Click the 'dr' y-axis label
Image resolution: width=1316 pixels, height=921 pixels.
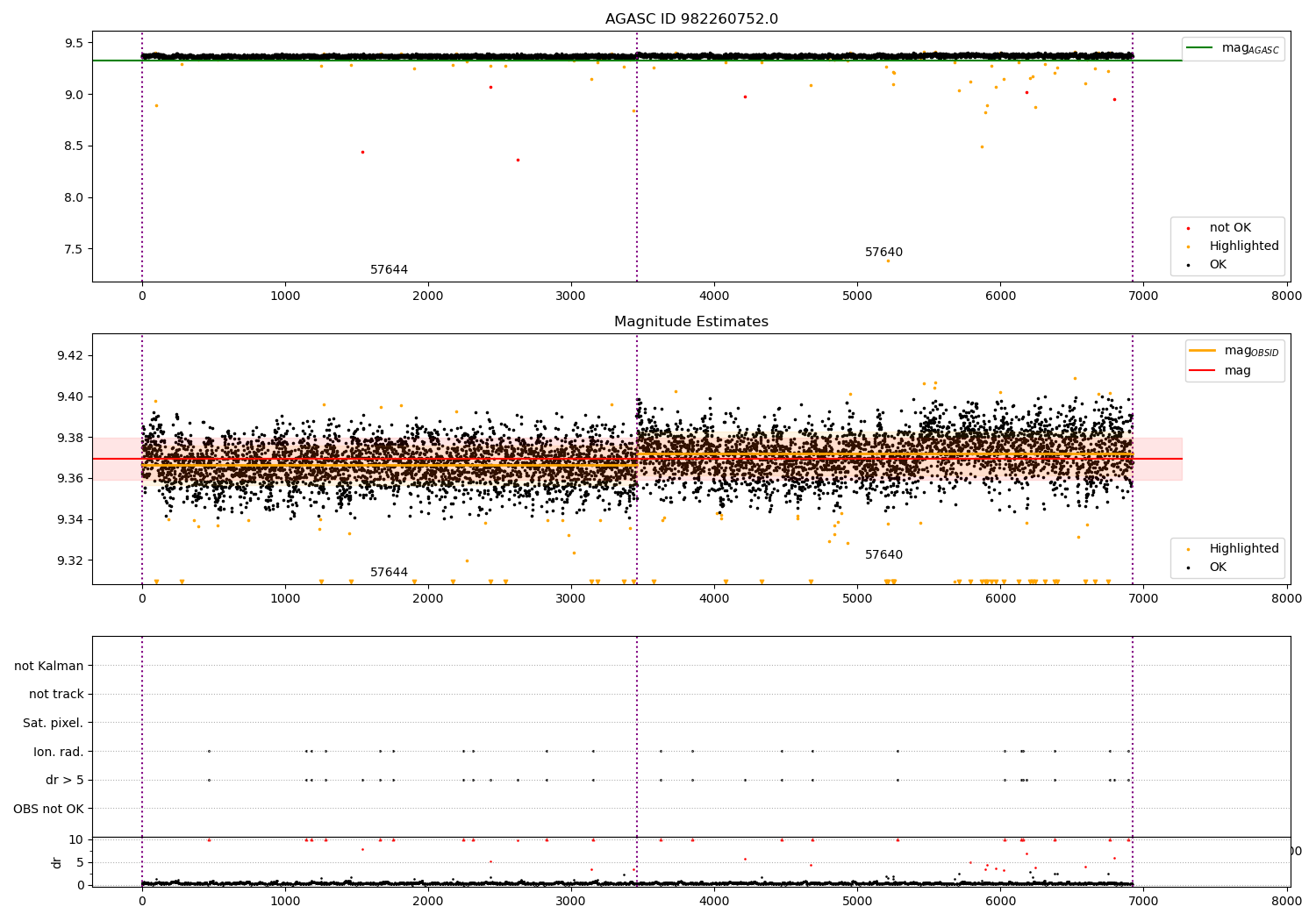[57, 862]
